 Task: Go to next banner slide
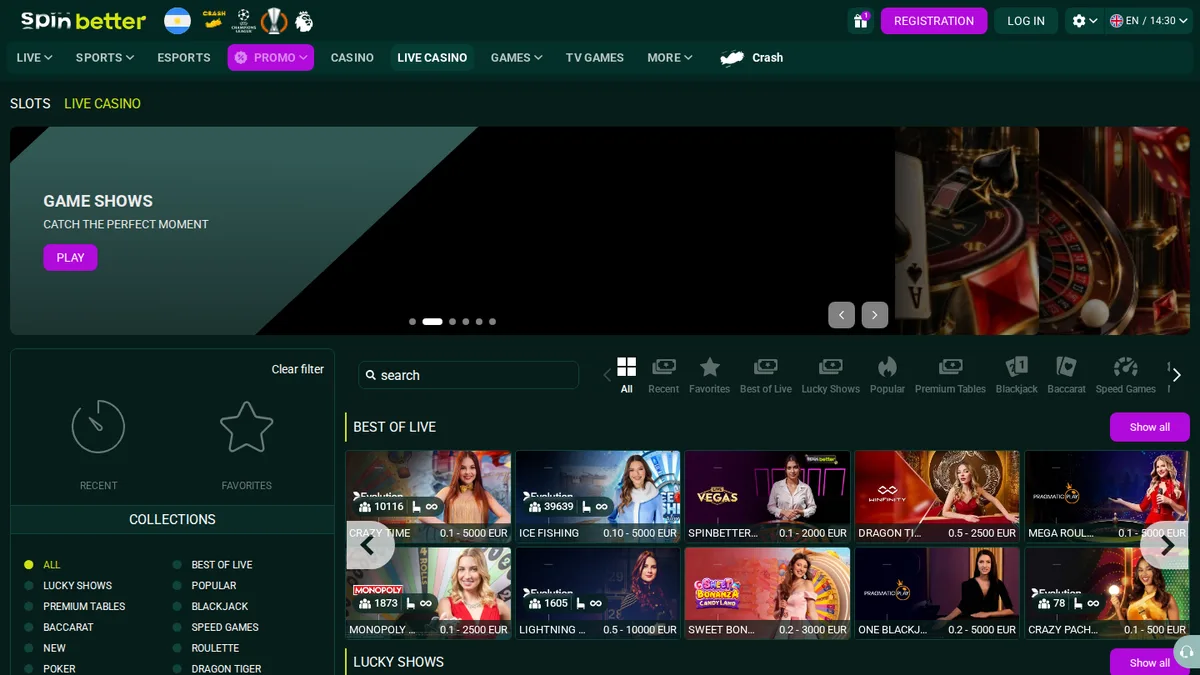click(x=875, y=315)
